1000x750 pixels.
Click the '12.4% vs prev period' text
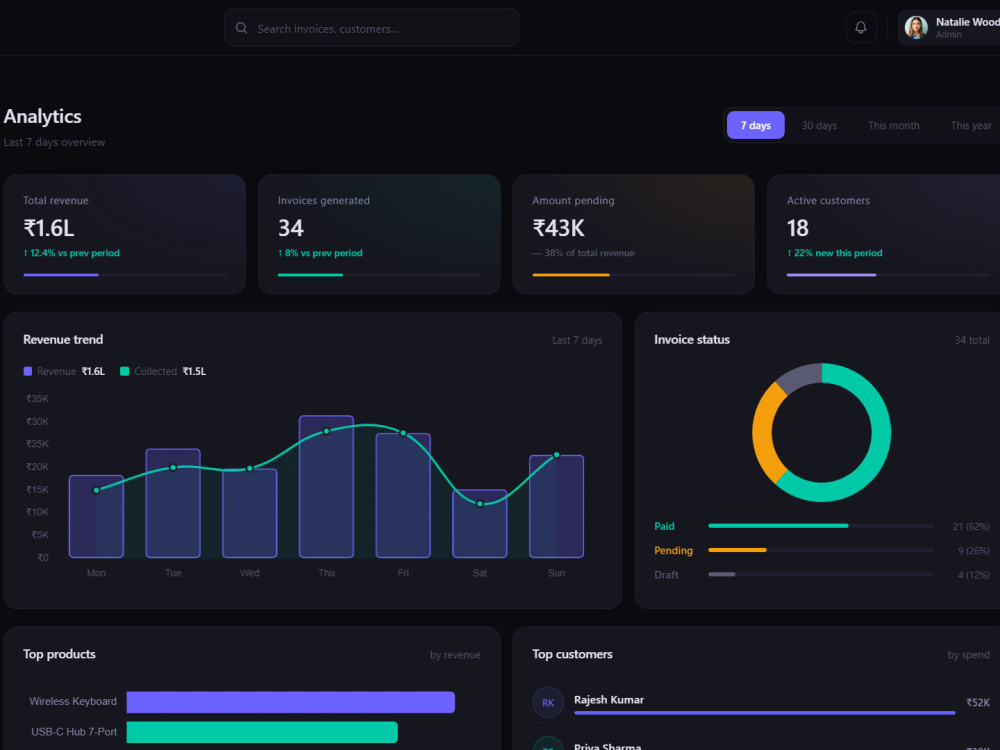[x=75, y=253]
